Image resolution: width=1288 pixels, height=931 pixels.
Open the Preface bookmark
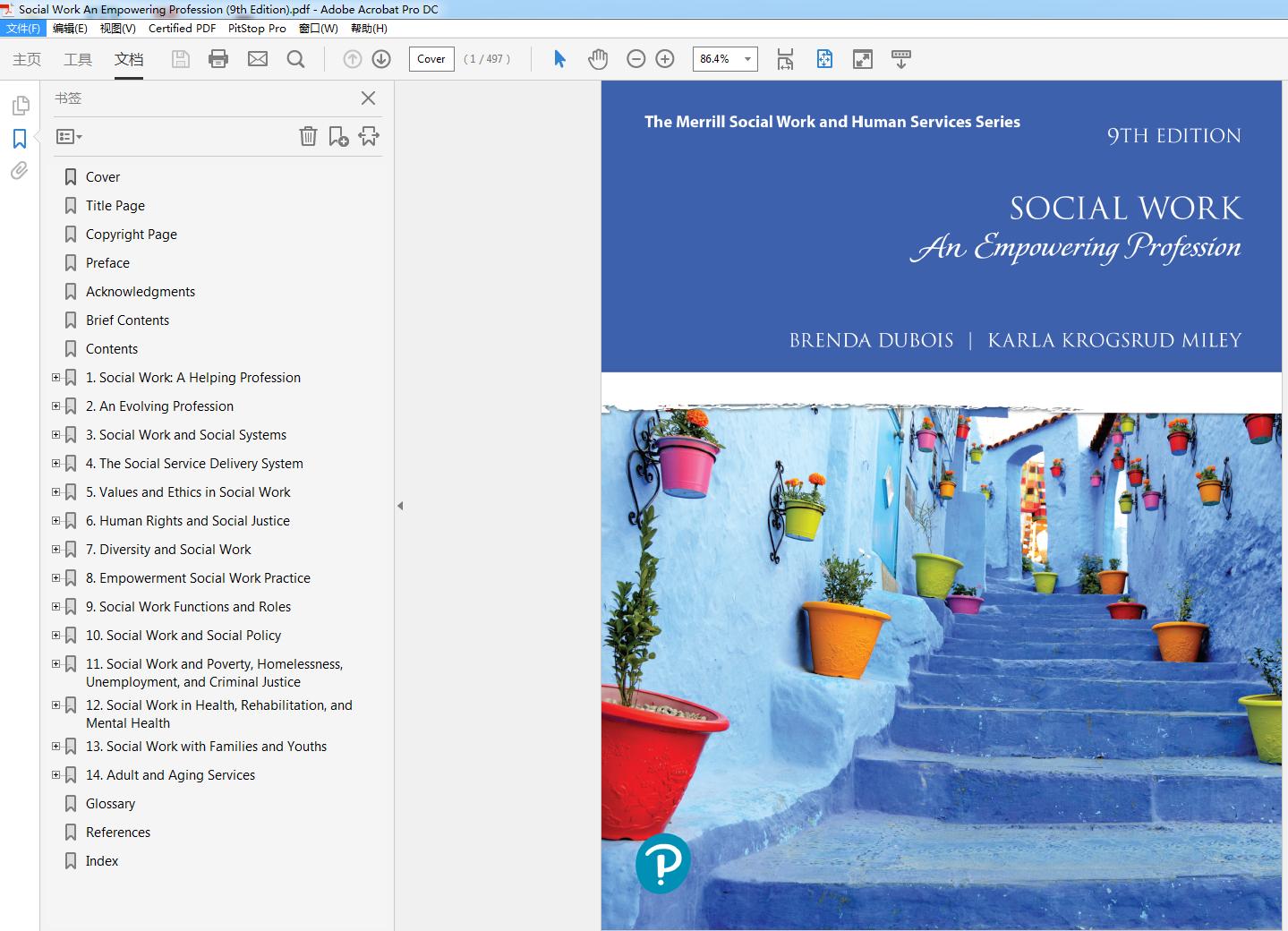point(107,263)
